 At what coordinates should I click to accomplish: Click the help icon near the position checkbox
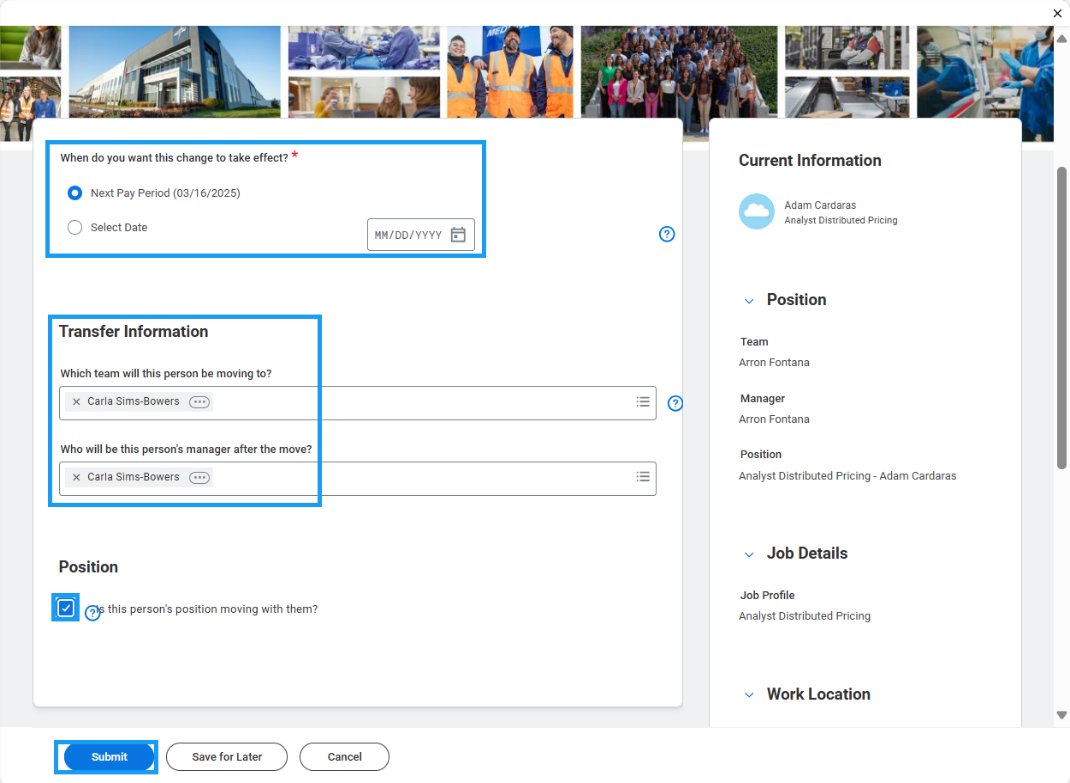tap(92, 612)
